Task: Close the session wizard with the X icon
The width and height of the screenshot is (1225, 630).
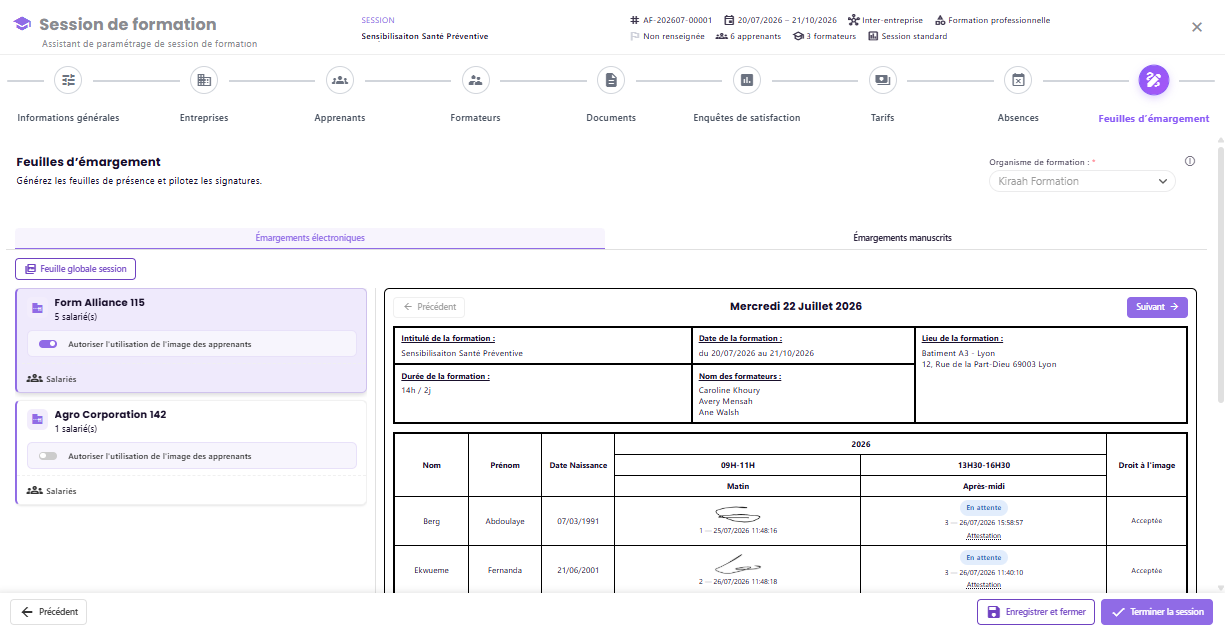Action: coord(1197,27)
